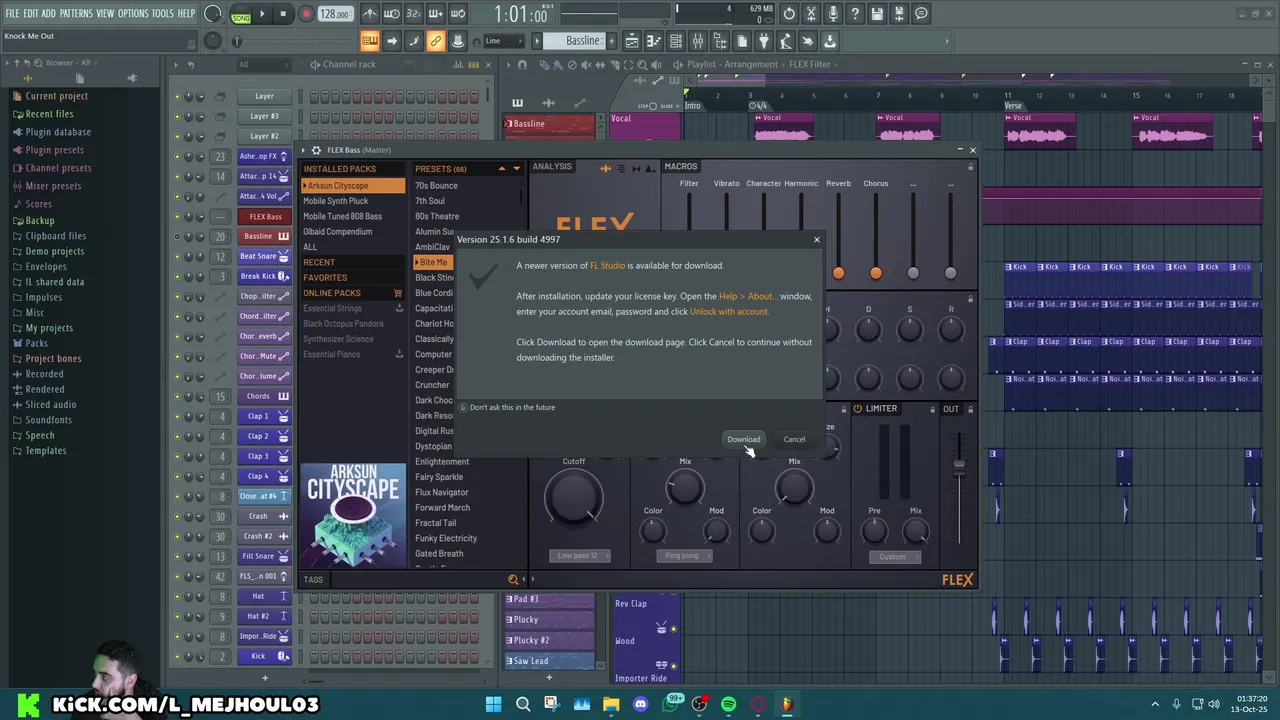Expand Current project in browser
Viewport: 1280px width, 720px height.
click(56, 96)
